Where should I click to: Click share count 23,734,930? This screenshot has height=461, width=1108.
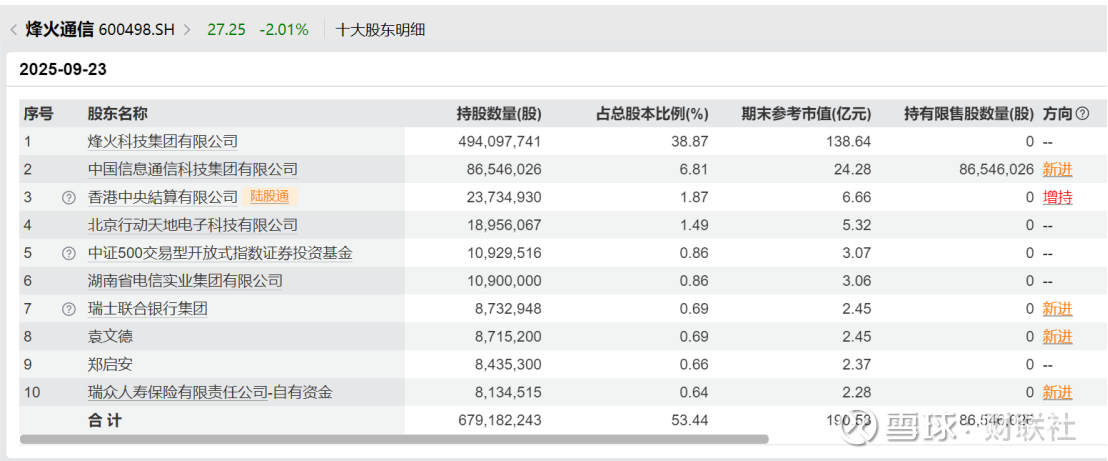pyautogui.click(x=504, y=197)
